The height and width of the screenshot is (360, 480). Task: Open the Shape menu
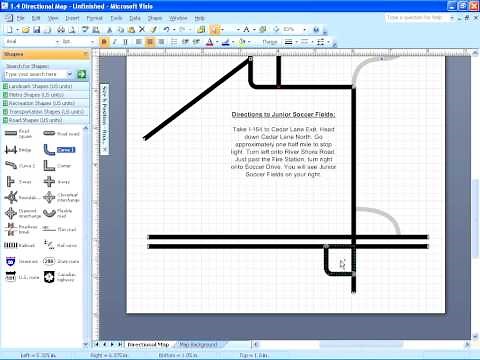155,18
